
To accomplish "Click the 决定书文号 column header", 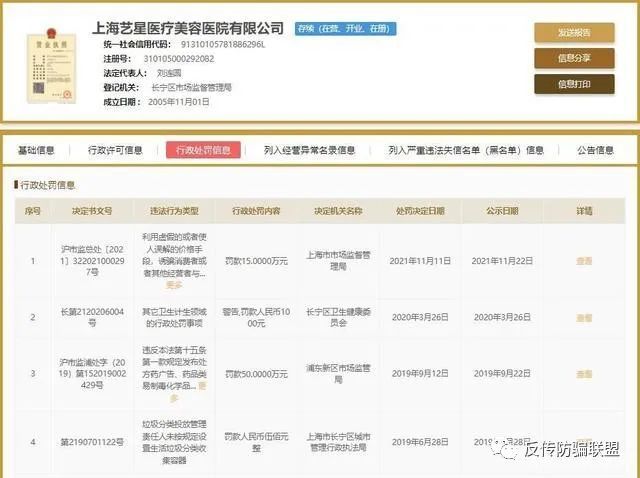I will pyautogui.click(x=92, y=211).
